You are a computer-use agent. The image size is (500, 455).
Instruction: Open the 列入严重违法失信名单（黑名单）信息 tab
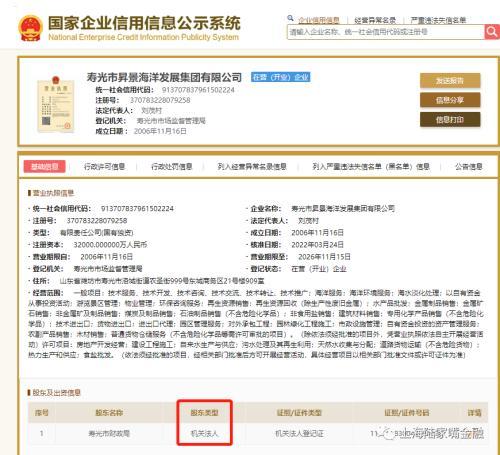[x=371, y=166]
